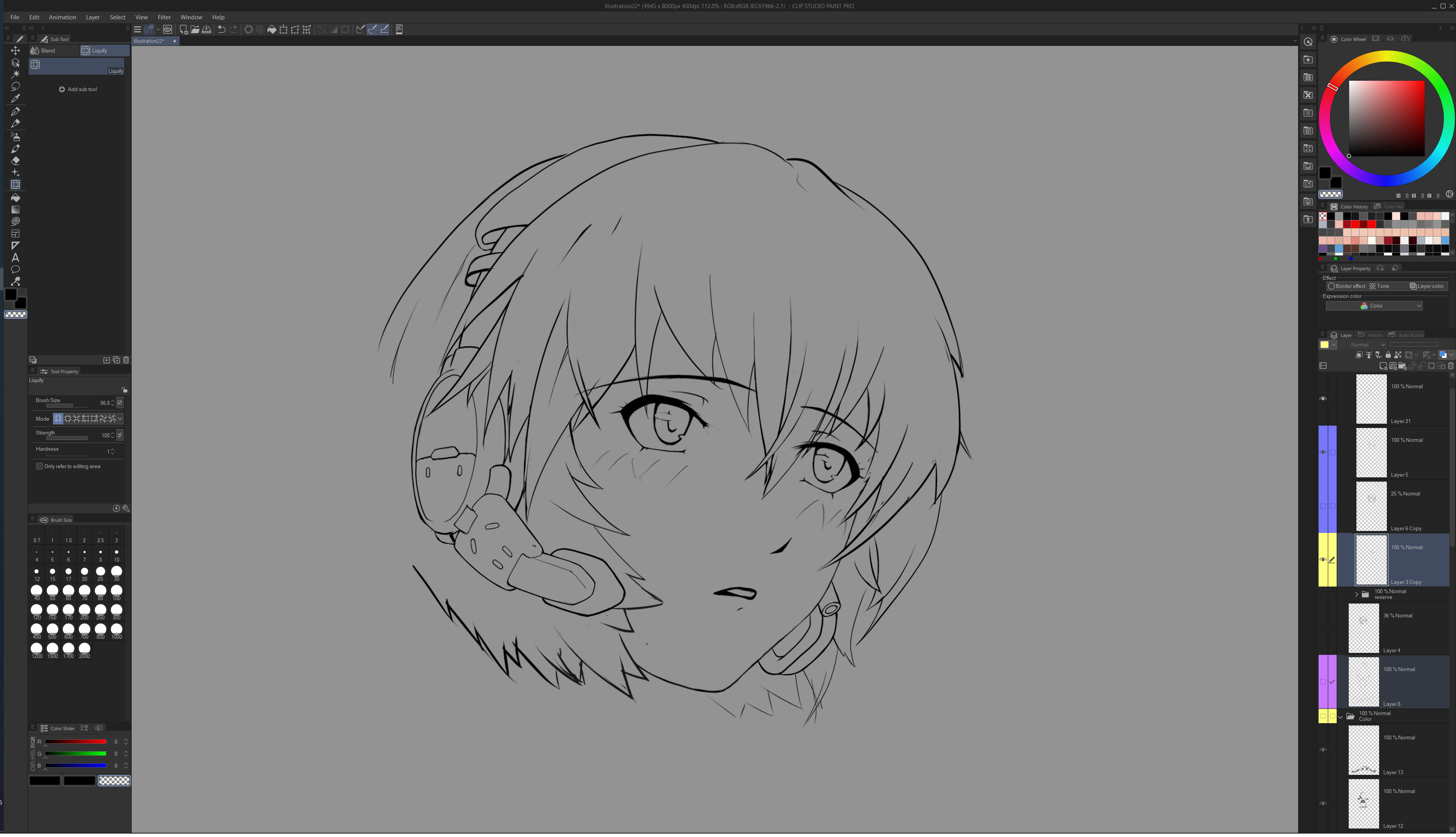Click the new raster layer icon

(x=1383, y=365)
